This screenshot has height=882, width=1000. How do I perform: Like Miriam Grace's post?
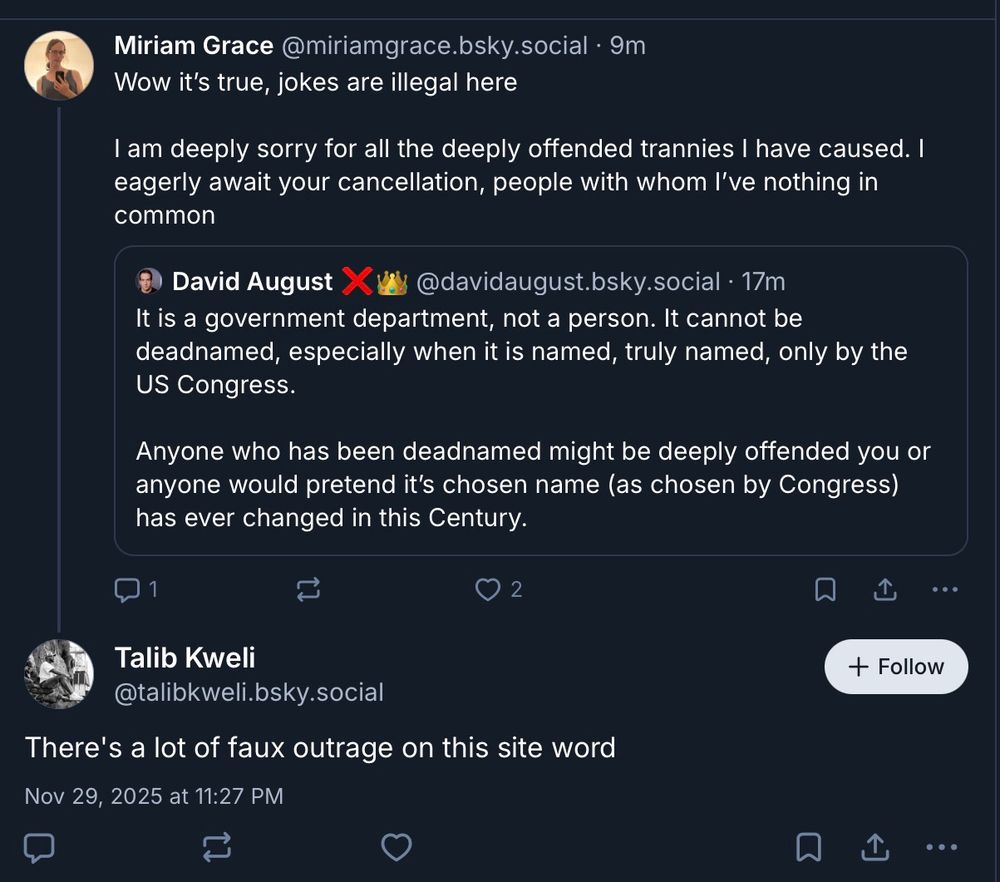pyautogui.click(x=487, y=590)
